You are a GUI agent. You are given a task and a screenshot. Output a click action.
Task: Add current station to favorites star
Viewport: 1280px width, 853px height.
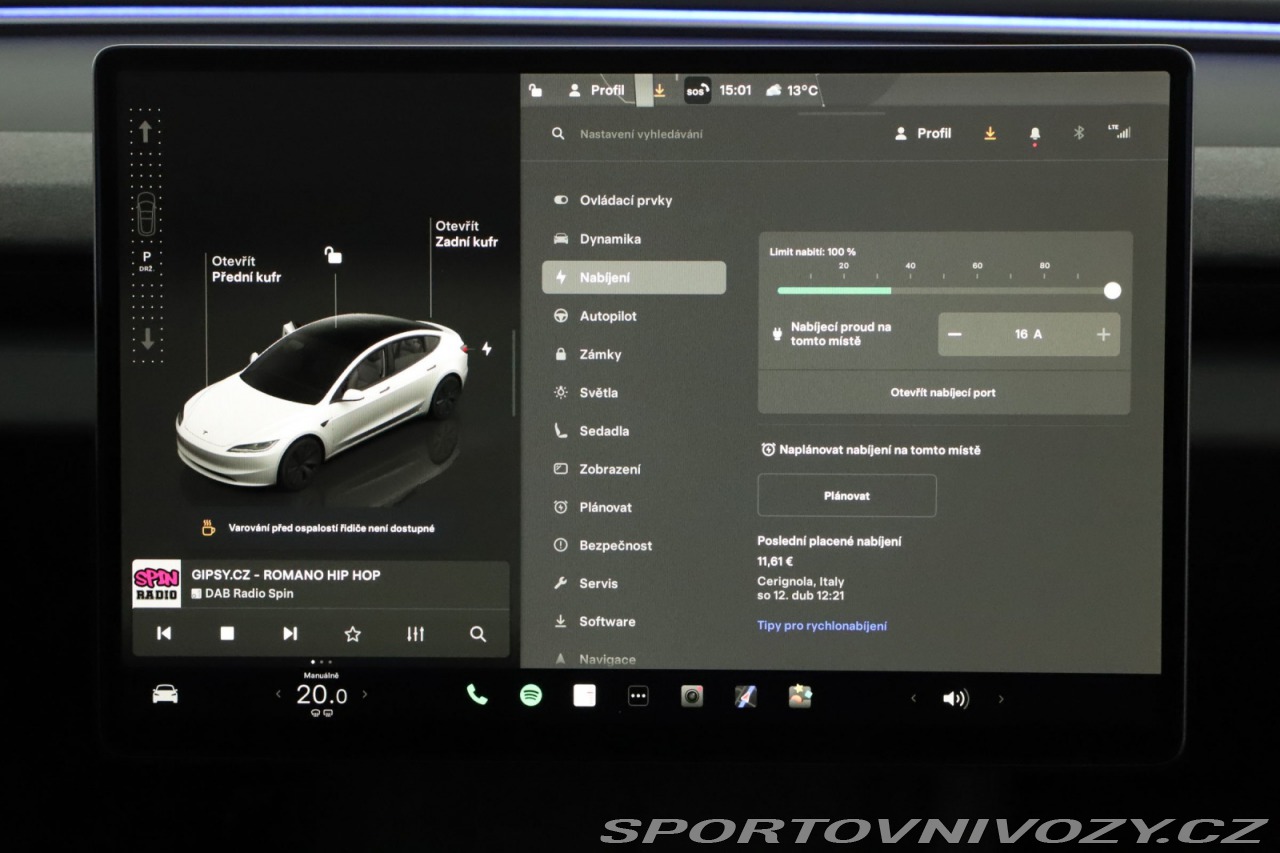pos(352,634)
